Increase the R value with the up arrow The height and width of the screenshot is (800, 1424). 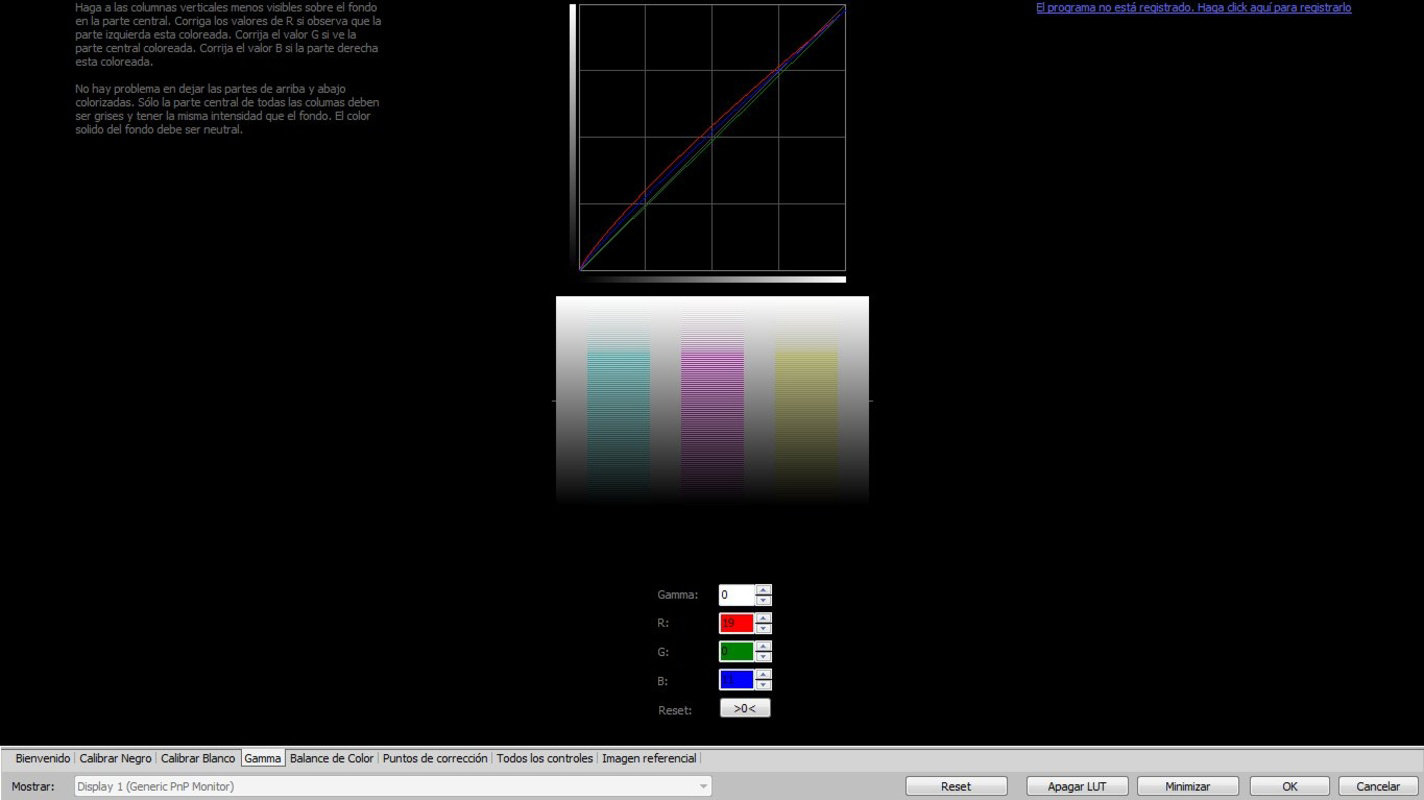point(764,618)
